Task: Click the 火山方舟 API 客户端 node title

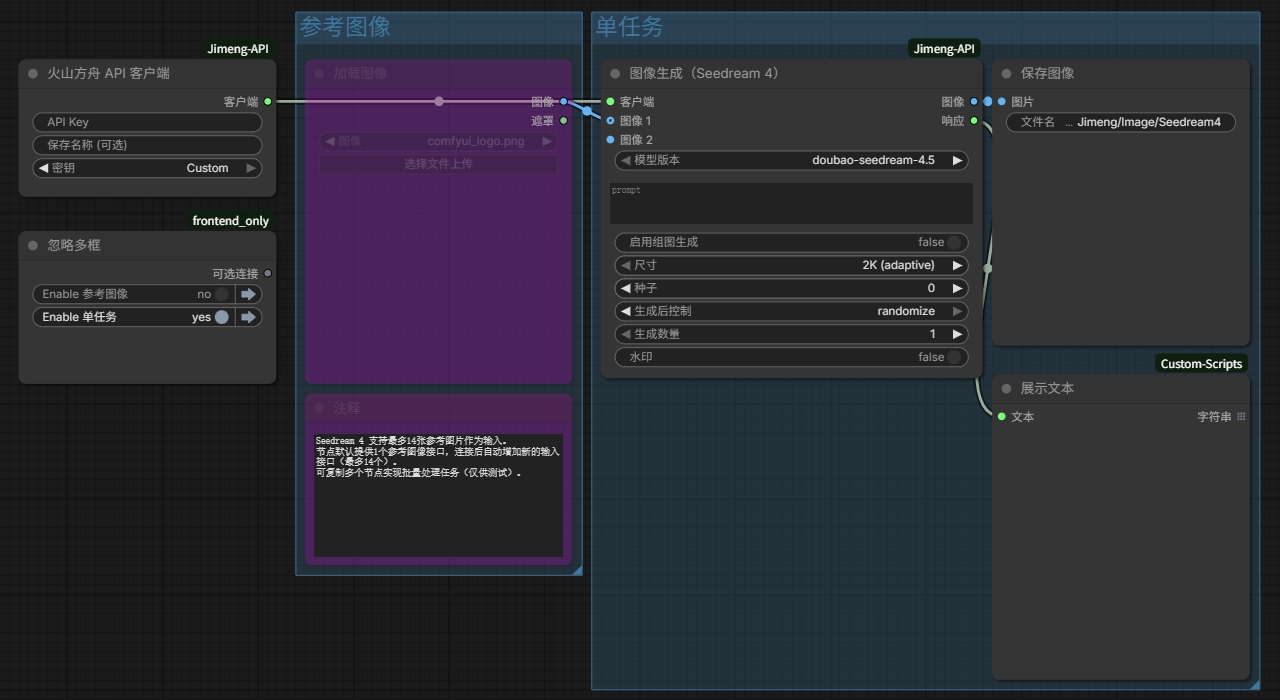Action: point(109,74)
